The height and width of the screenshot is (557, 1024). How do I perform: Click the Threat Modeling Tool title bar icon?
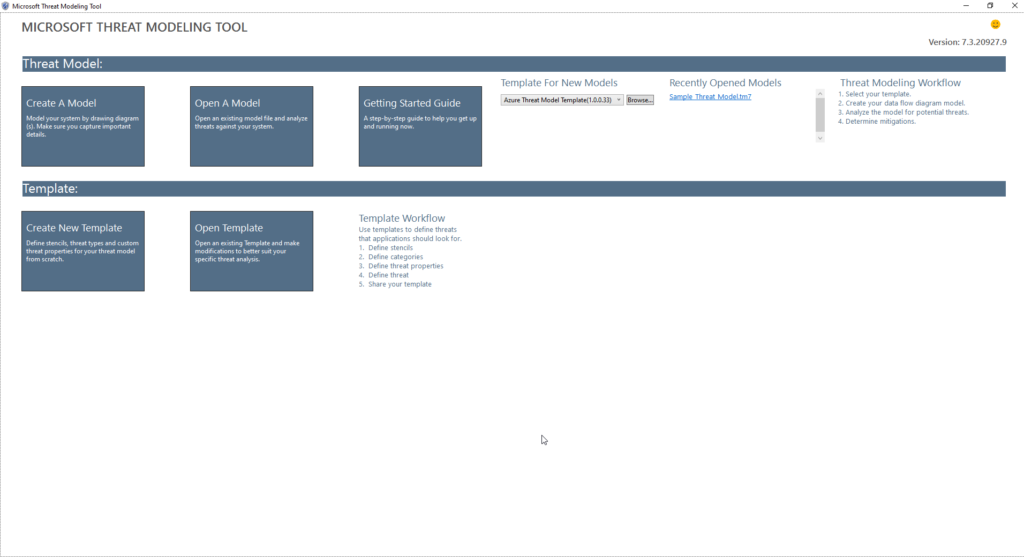click(5, 6)
